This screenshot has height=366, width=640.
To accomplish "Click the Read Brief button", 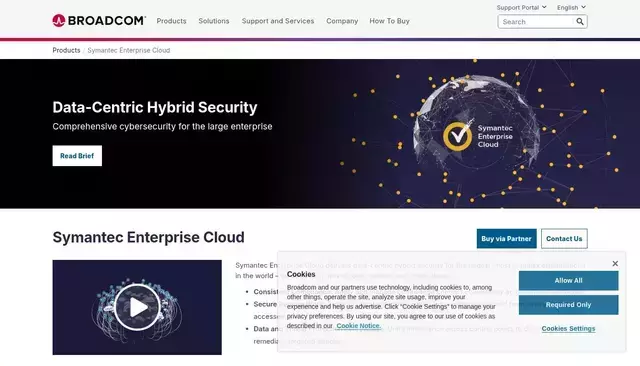I will tap(77, 156).
